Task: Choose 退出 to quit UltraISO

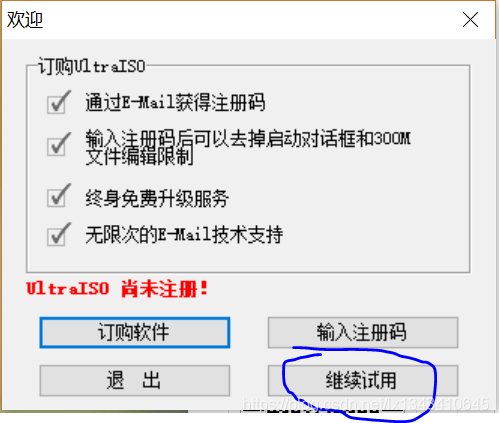Action: coord(135,380)
